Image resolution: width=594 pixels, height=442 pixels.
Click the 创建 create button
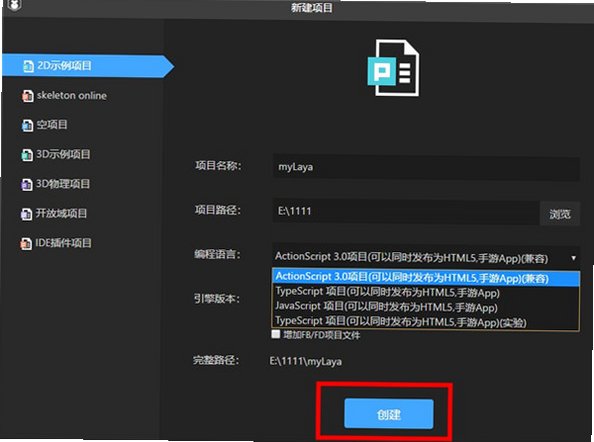[389, 414]
